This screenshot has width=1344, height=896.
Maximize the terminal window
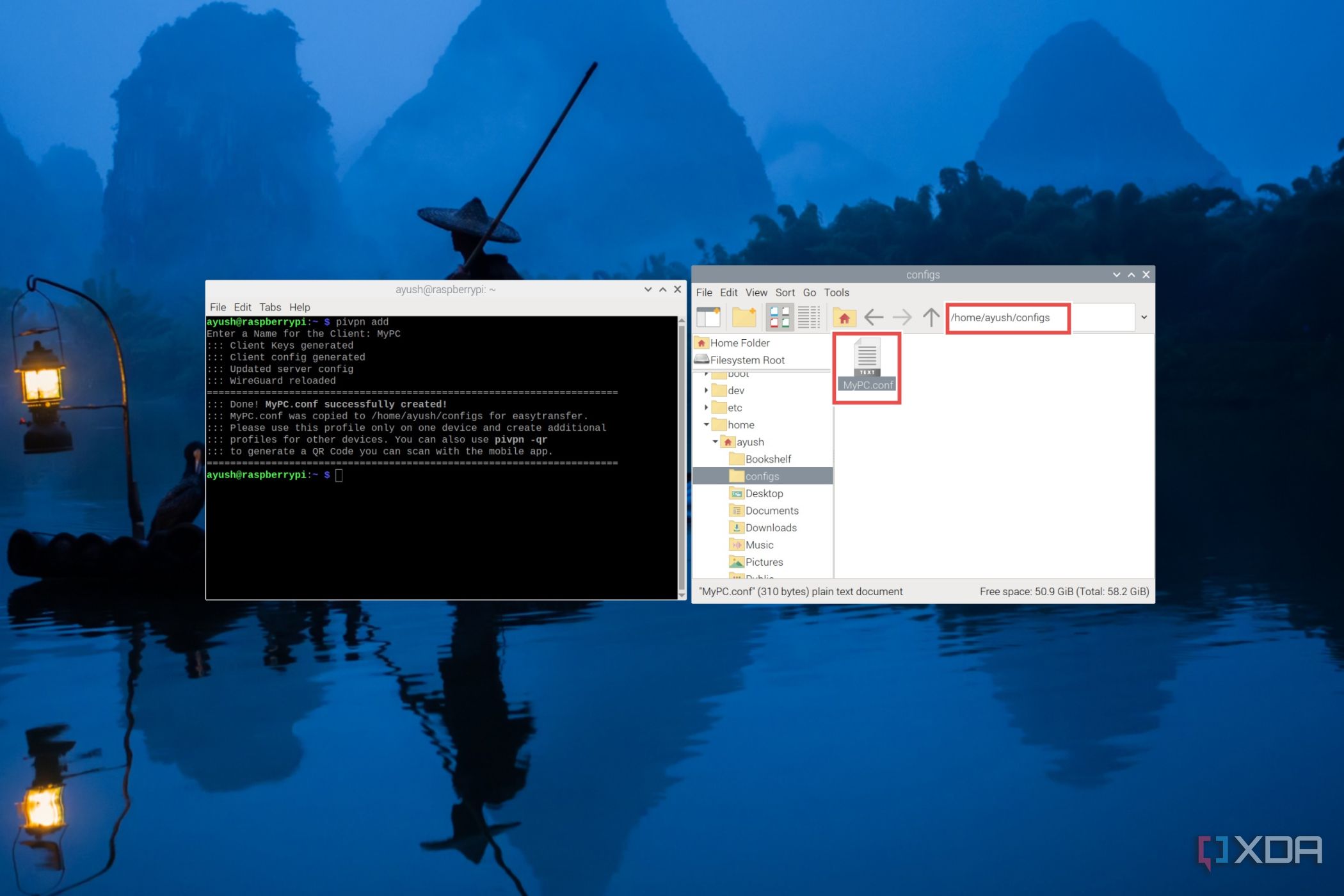(x=663, y=289)
